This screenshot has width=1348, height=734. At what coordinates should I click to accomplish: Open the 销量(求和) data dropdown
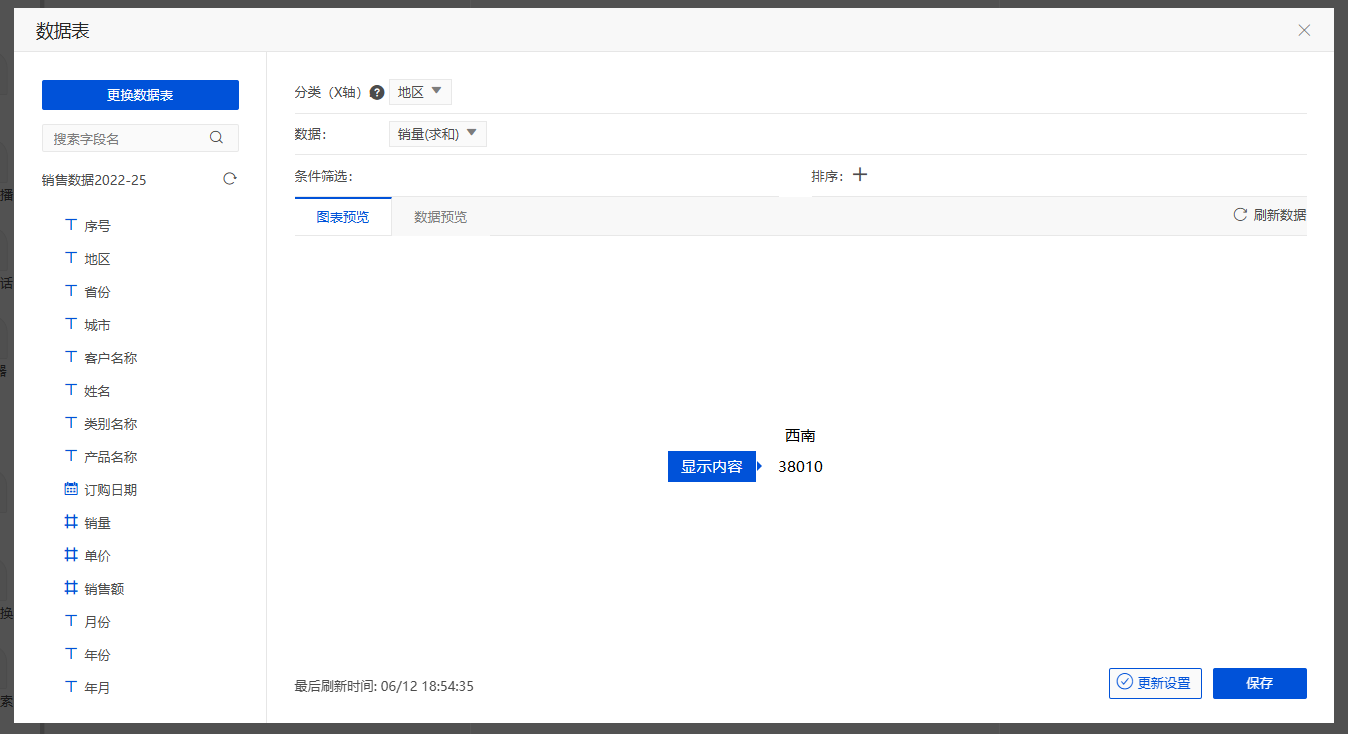(x=437, y=134)
